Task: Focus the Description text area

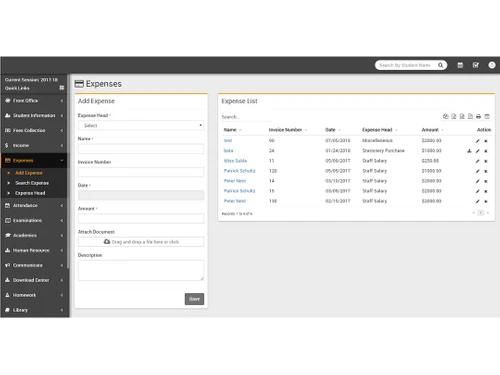Action: tap(141, 270)
